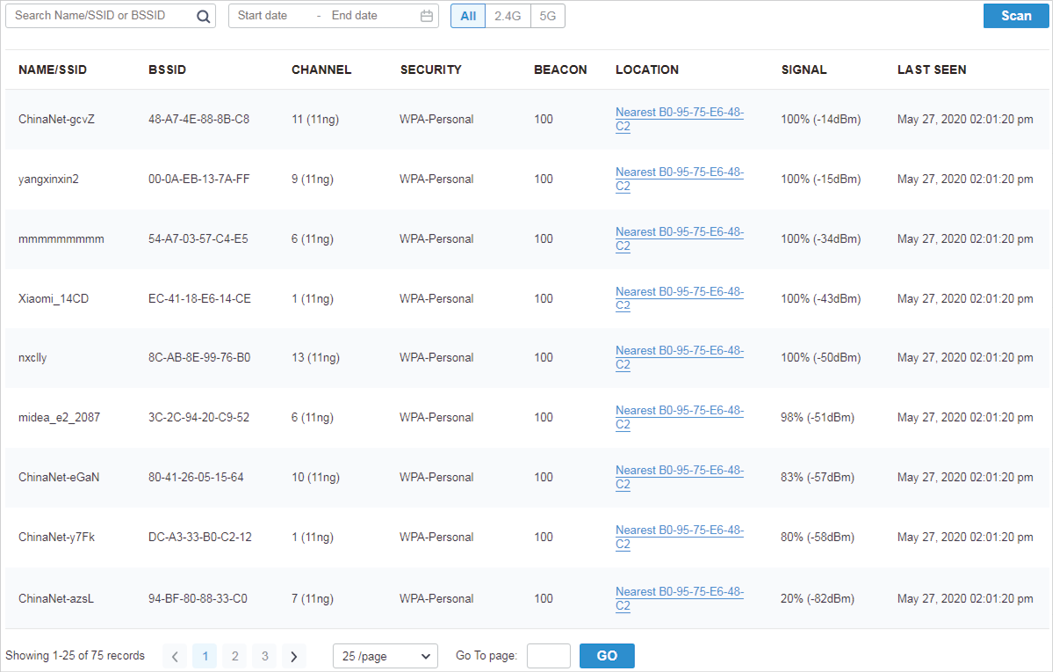Click the Scan button
Image resolution: width=1053 pixels, height=672 pixels.
pyautogui.click(x=1016, y=16)
